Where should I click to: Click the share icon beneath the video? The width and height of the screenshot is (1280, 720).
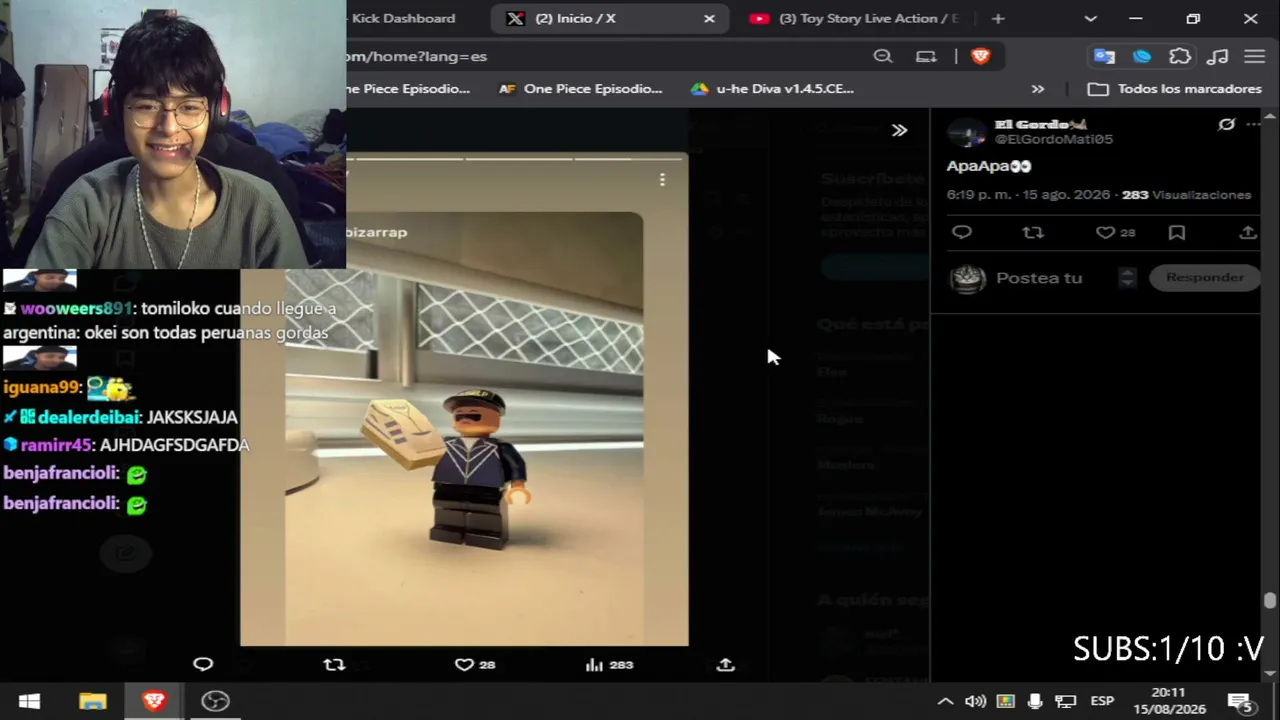point(726,664)
